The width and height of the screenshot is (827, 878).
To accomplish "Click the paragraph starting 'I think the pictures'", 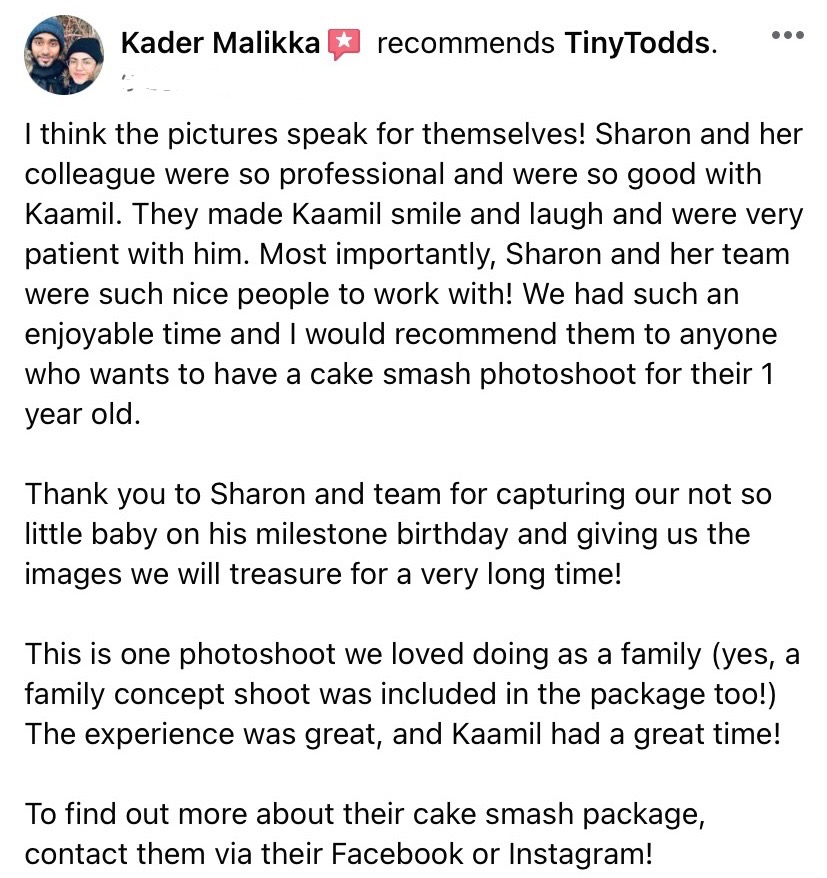I will tap(414, 274).
